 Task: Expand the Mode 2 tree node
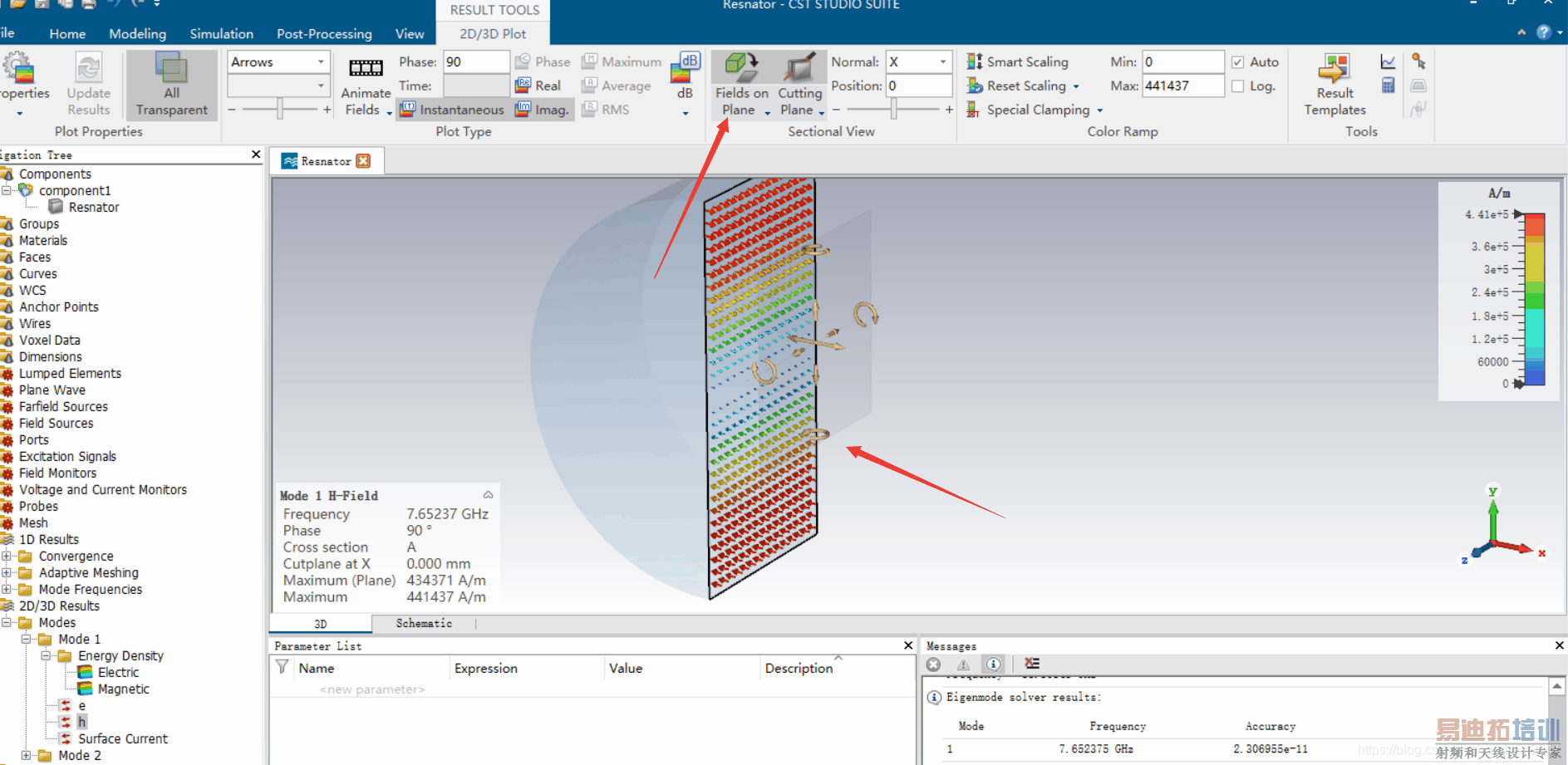27,756
